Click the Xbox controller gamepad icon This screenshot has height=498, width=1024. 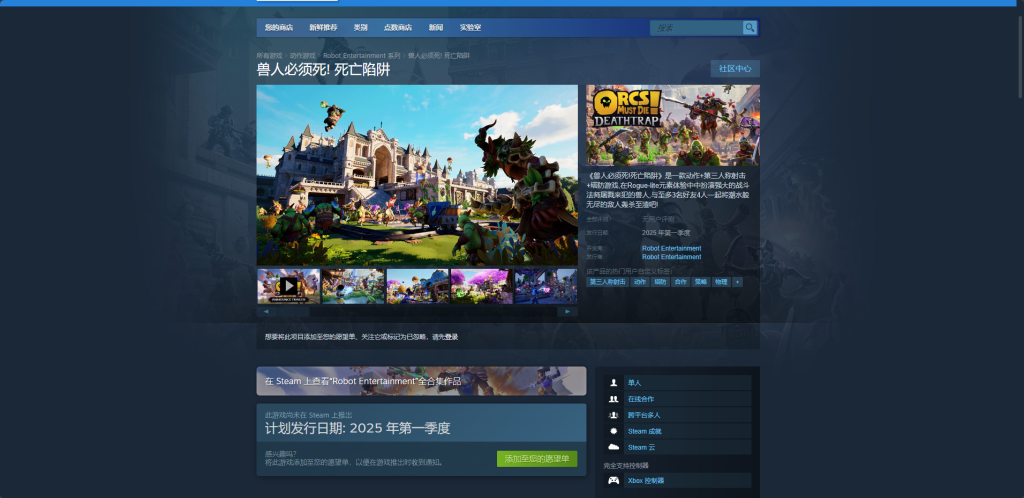(613, 480)
